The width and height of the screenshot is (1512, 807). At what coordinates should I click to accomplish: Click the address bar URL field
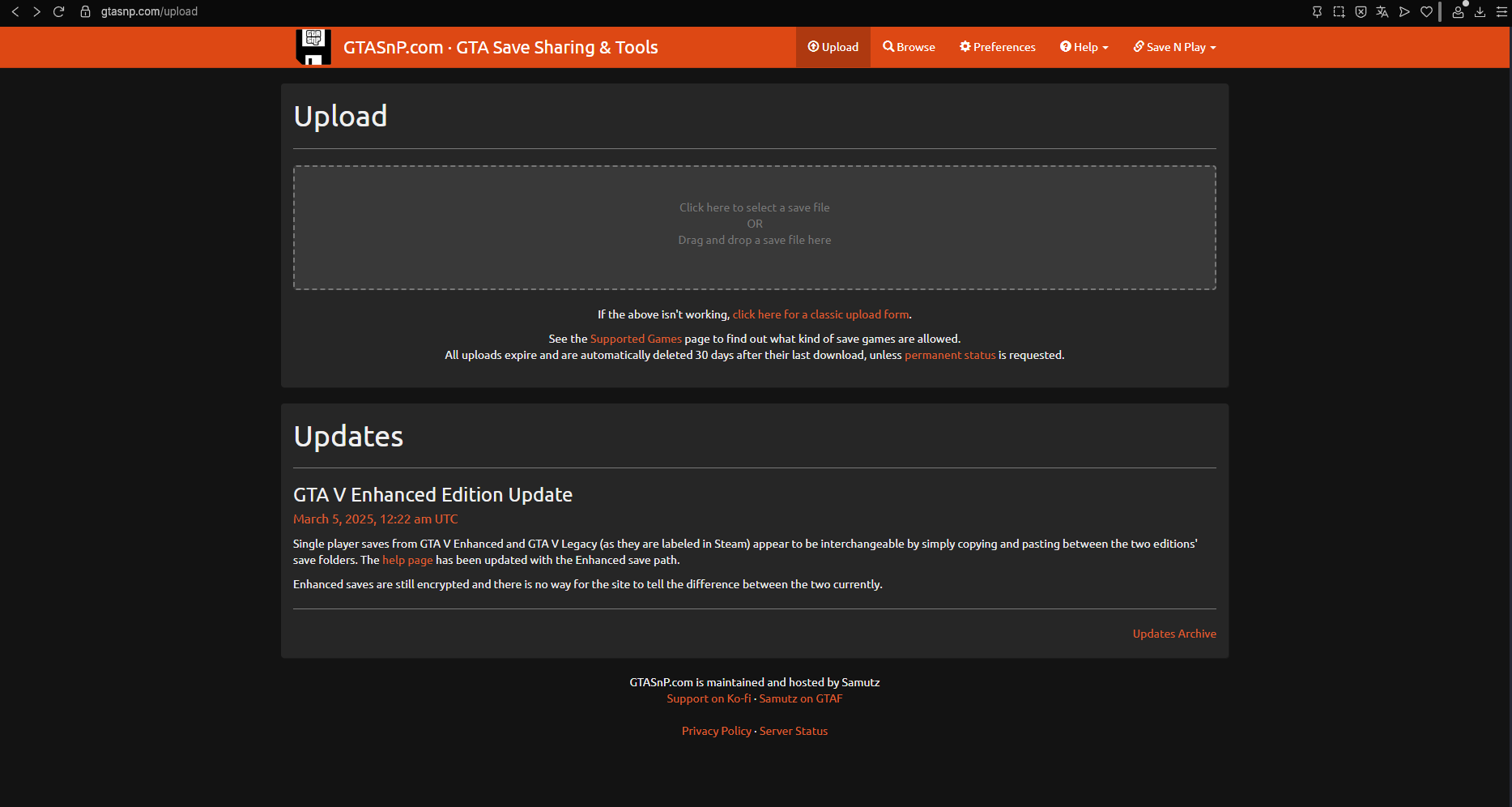[149, 12]
